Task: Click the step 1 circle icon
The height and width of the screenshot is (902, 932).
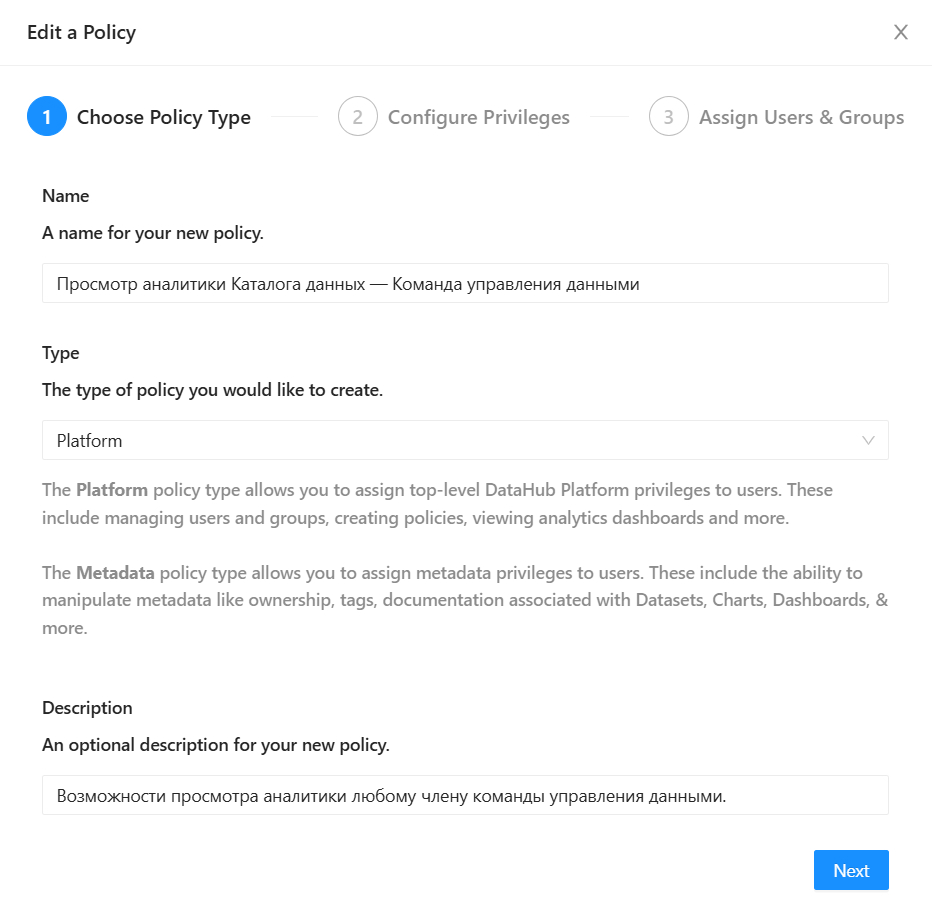Action: point(47,117)
